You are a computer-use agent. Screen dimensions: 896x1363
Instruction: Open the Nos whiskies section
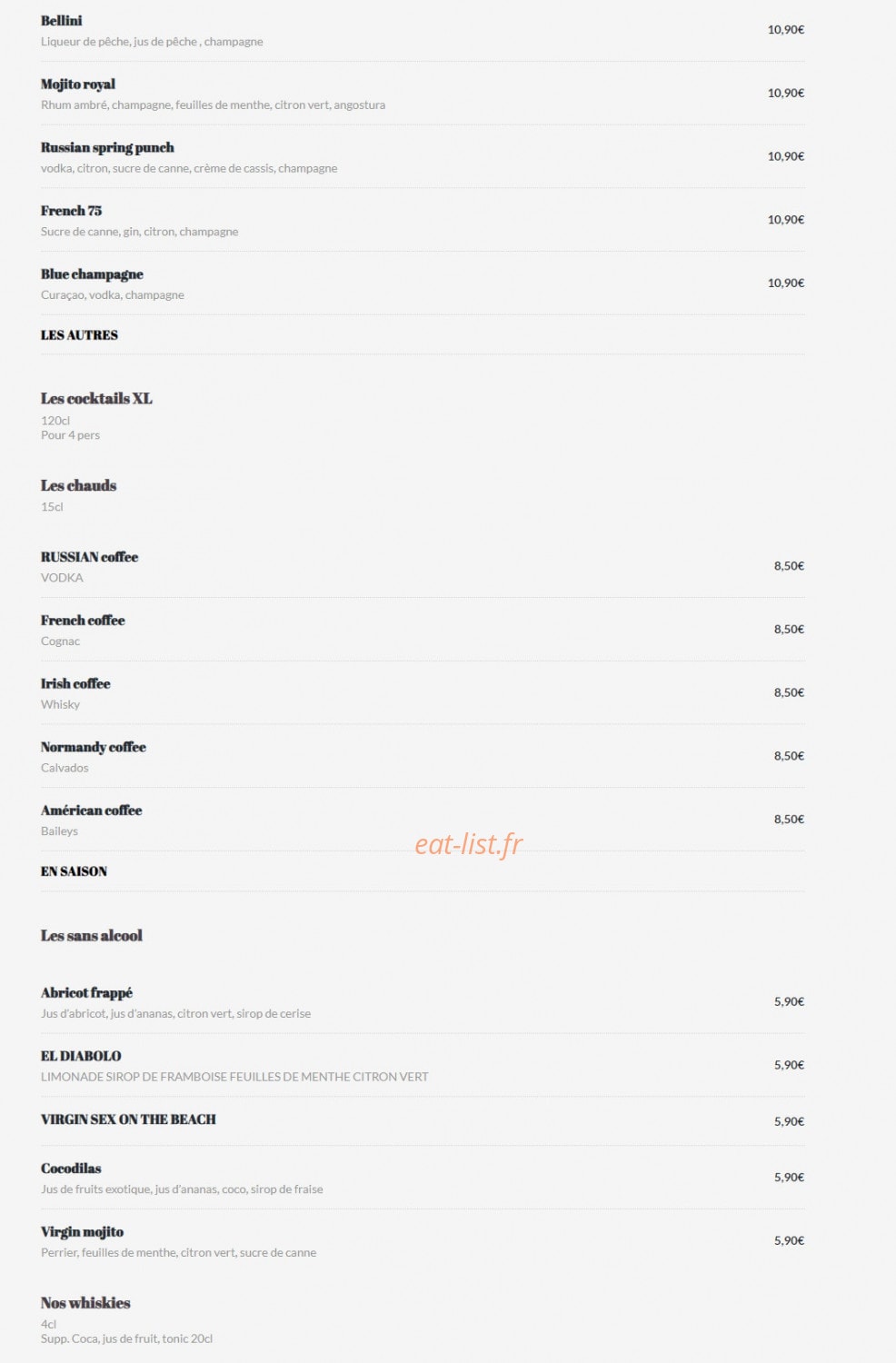[x=85, y=1303]
